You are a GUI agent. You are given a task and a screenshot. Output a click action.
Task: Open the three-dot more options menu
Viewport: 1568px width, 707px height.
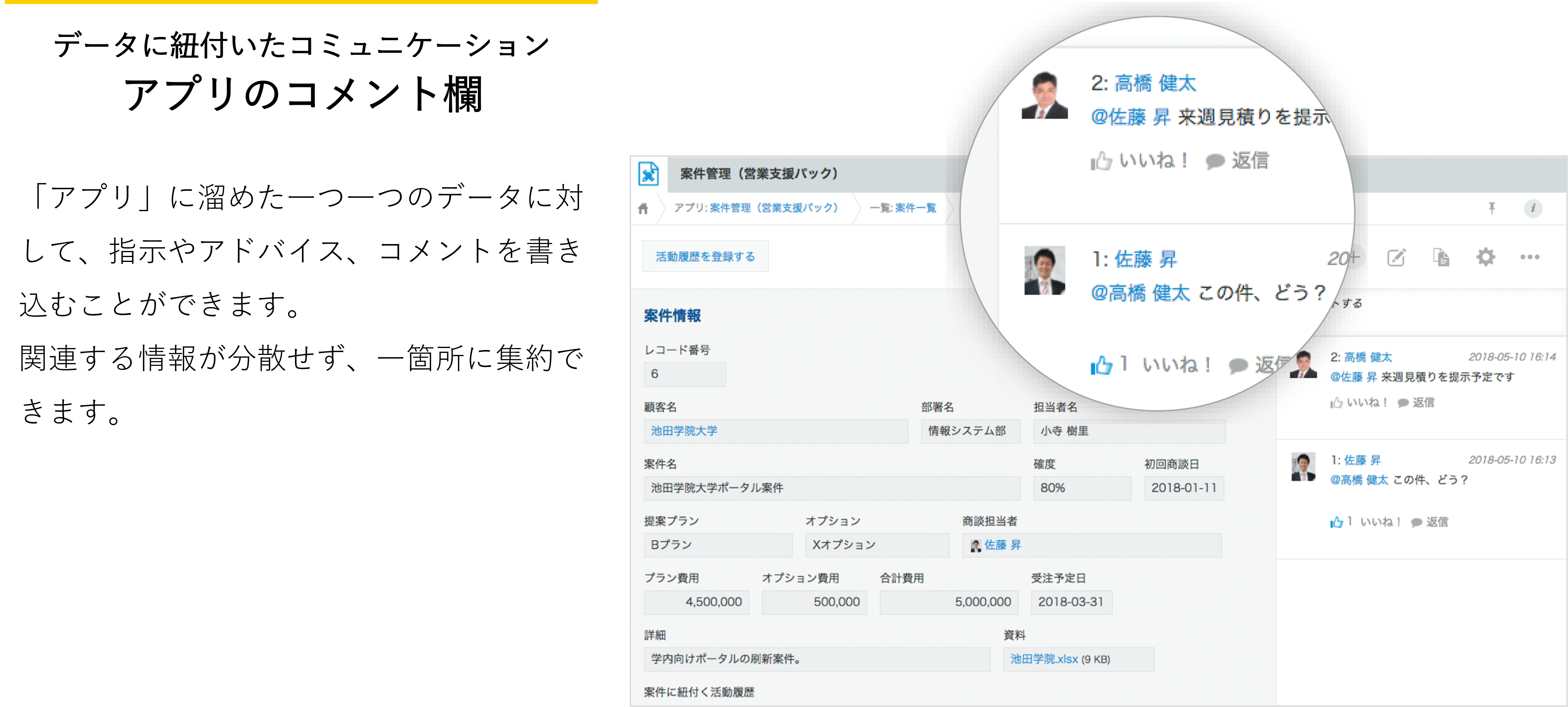pyautogui.click(x=1530, y=257)
